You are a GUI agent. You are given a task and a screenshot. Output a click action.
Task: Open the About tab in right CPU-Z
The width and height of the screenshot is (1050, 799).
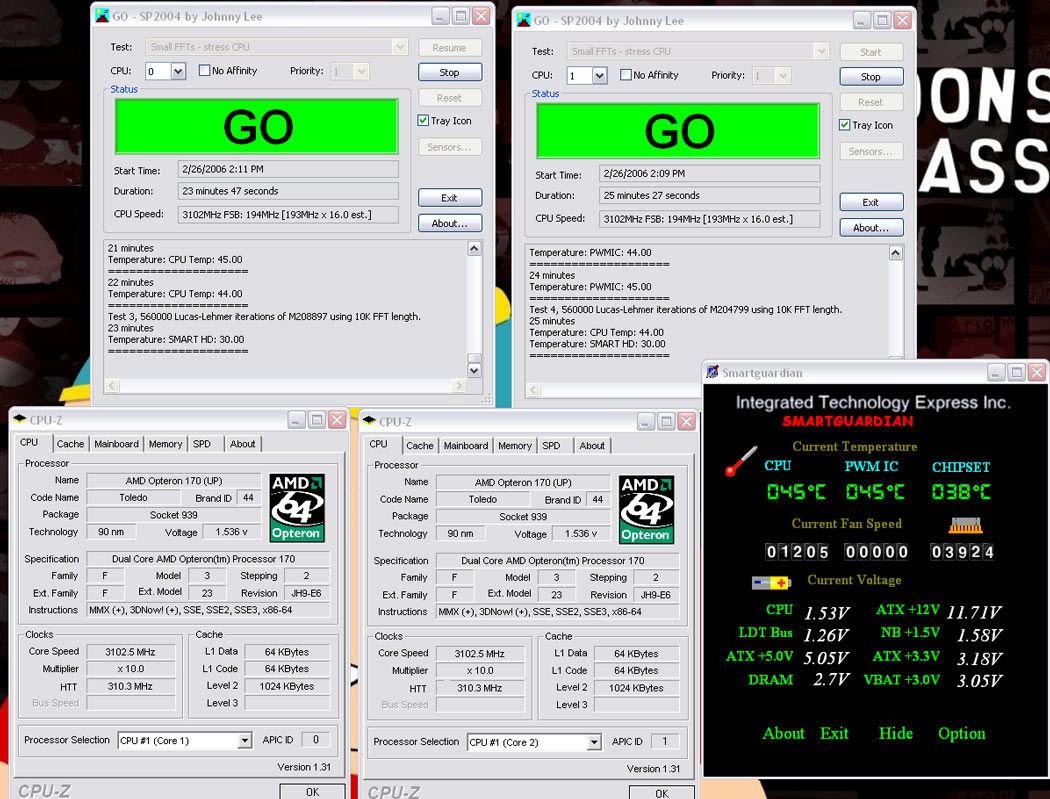point(592,445)
